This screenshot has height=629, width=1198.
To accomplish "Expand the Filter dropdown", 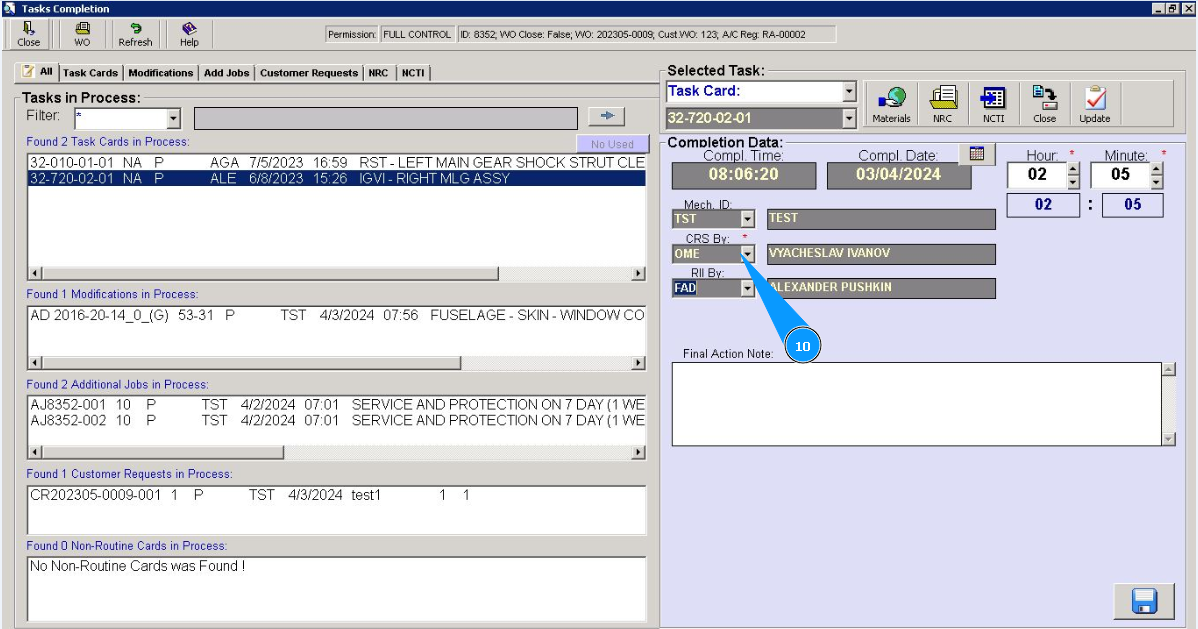I will point(173,119).
